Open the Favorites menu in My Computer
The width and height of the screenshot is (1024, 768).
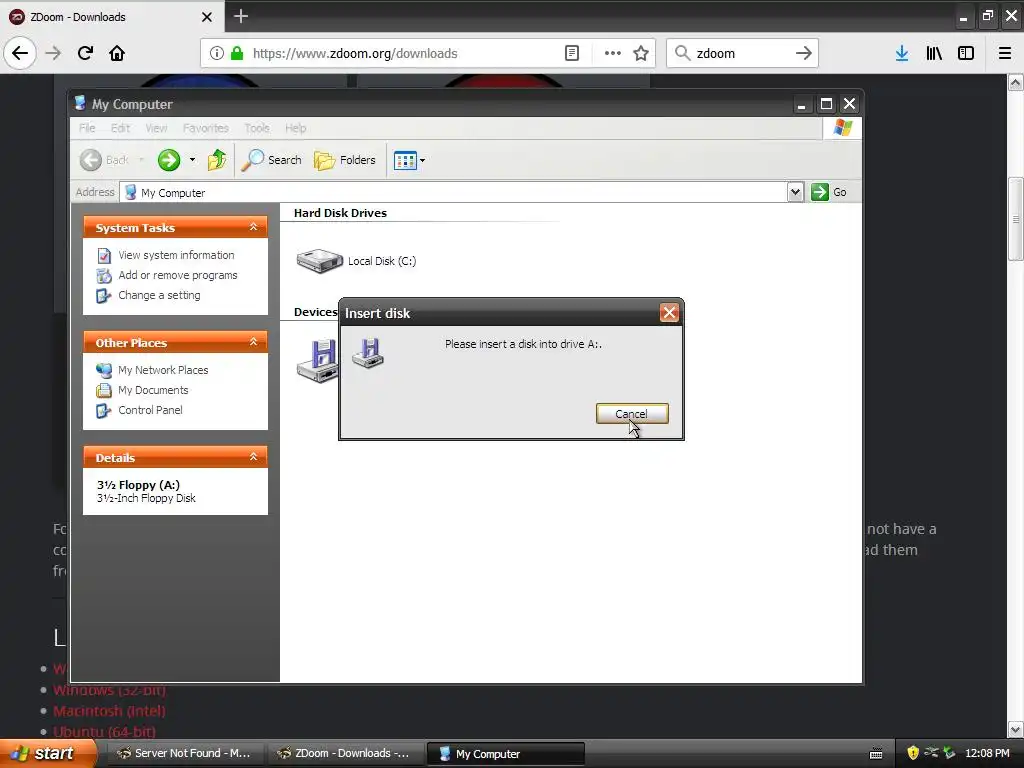206,128
